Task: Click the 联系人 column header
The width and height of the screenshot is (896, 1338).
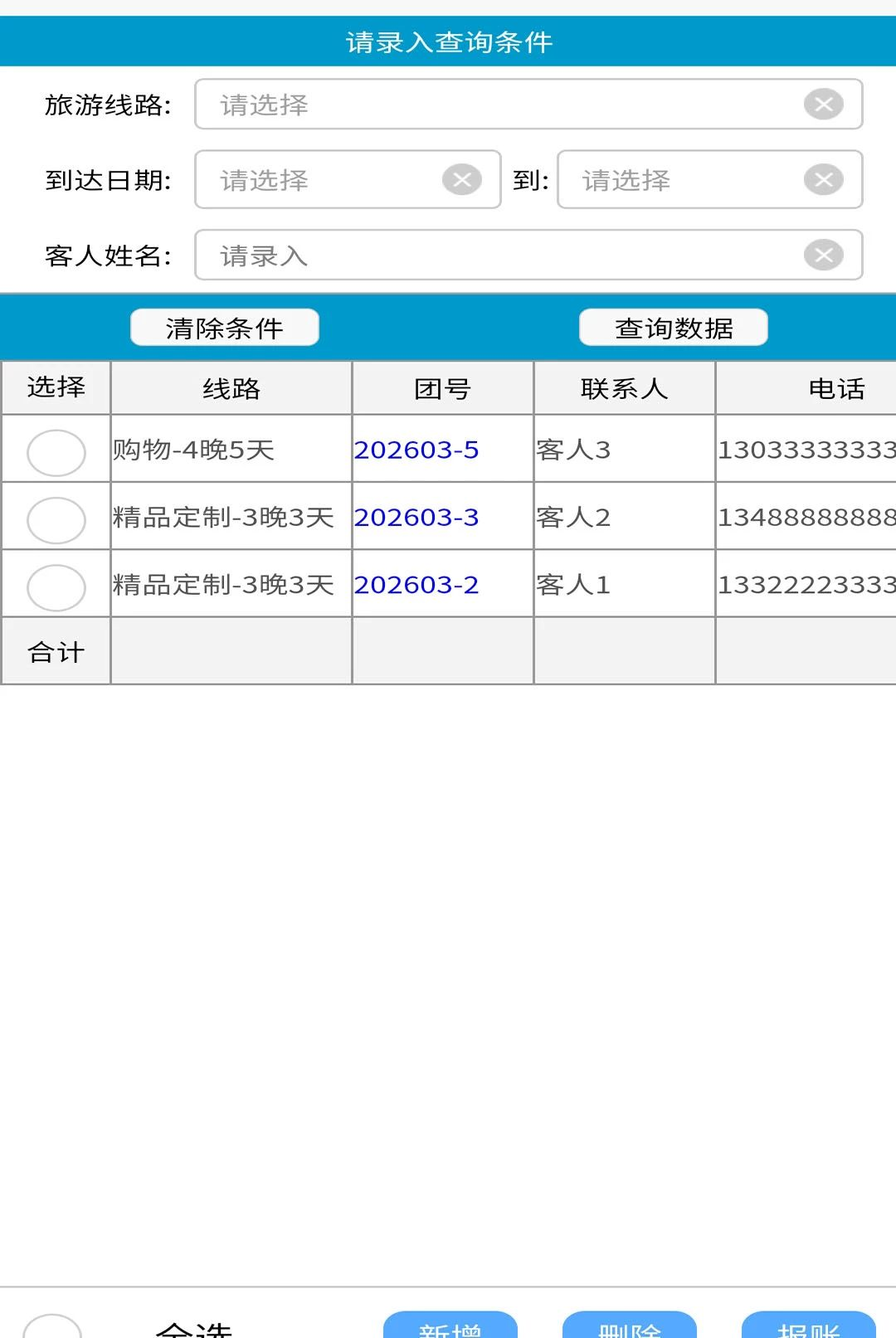Action: (x=625, y=388)
